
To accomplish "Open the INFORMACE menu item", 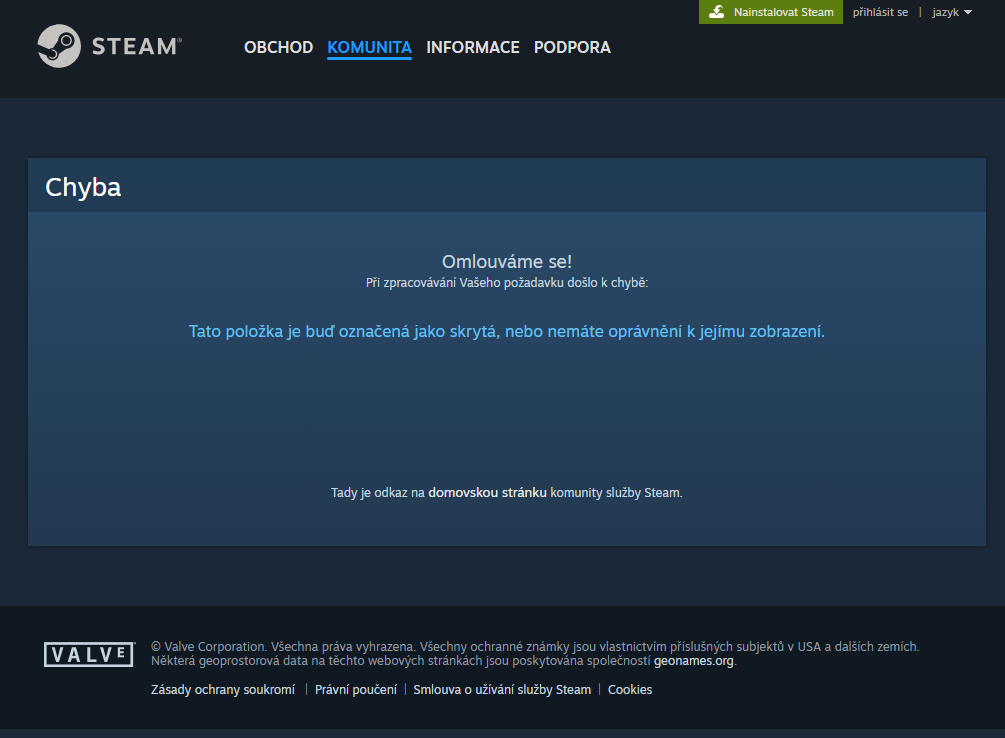I will pyautogui.click(x=473, y=47).
